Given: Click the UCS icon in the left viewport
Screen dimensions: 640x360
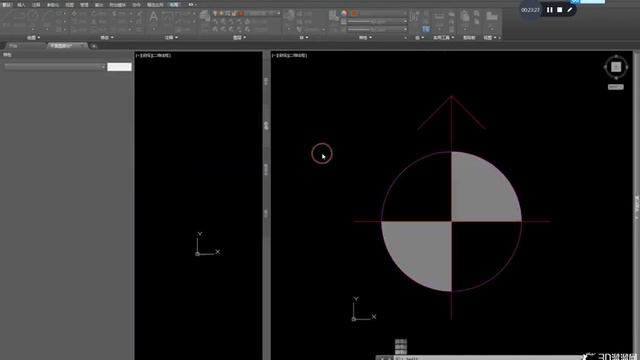Looking at the screenshot, I should click(207, 244).
